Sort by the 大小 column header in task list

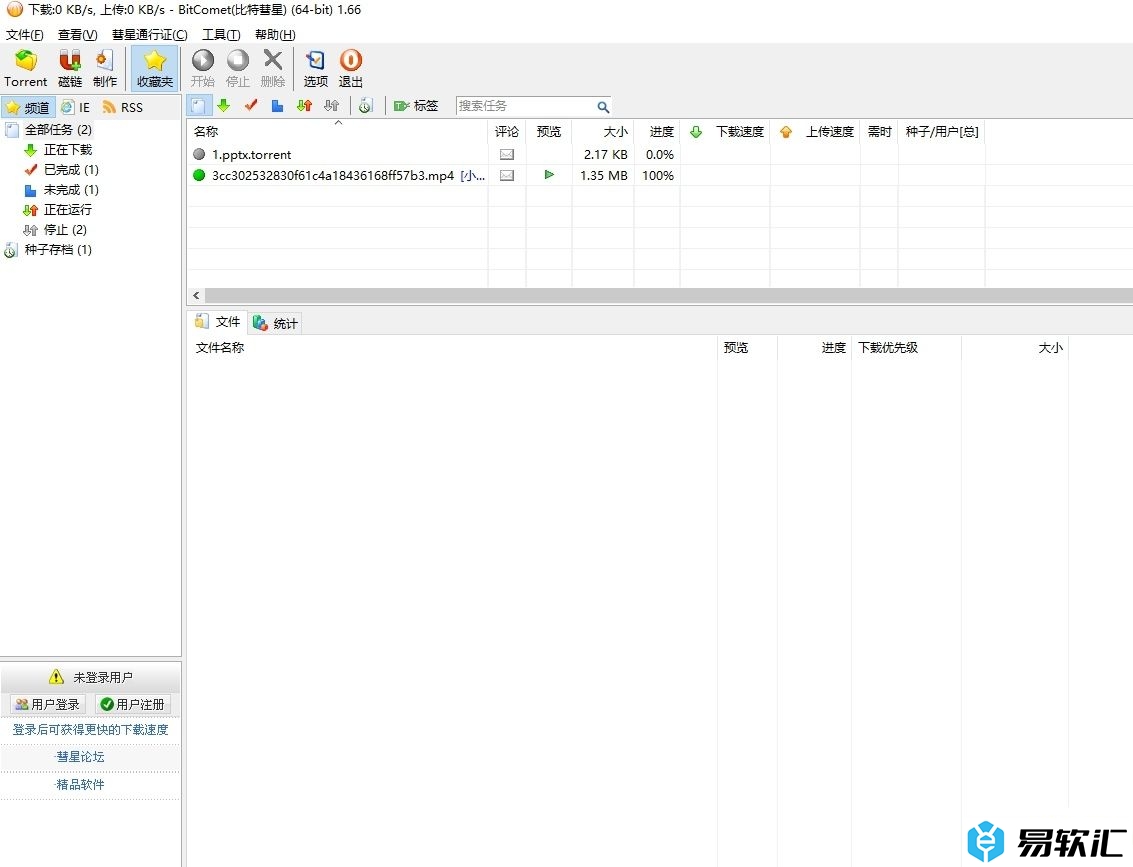point(603,131)
